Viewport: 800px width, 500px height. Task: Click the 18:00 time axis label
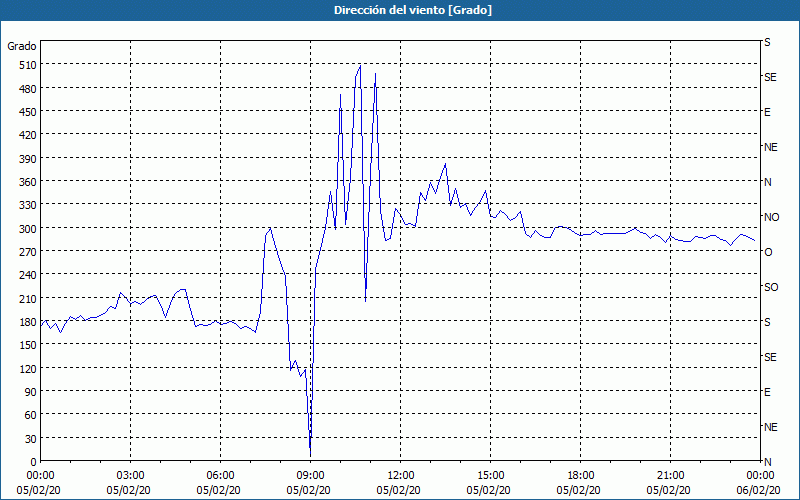click(x=581, y=476)
